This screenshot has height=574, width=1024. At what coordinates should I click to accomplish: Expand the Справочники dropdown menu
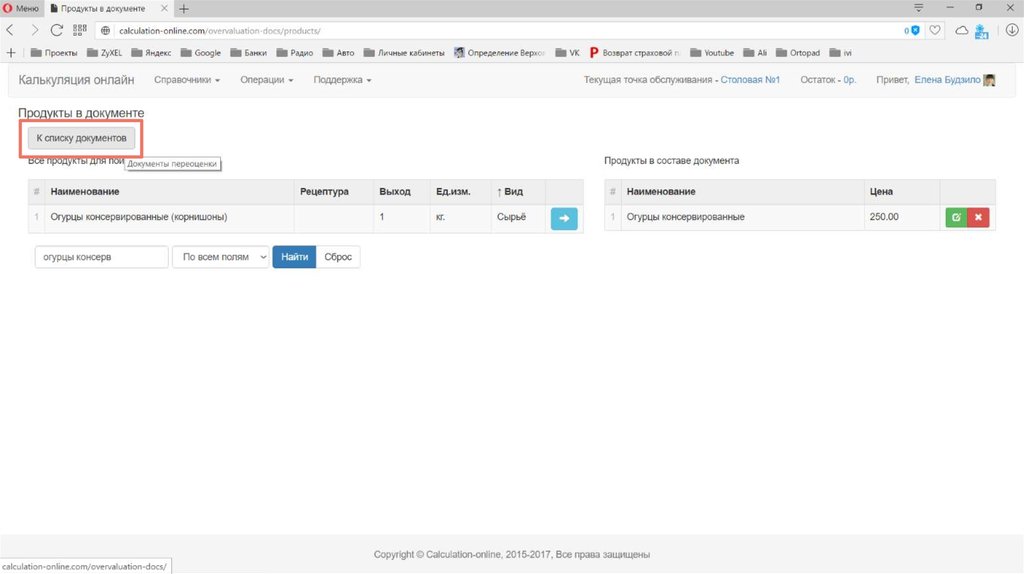click(186, 80)
